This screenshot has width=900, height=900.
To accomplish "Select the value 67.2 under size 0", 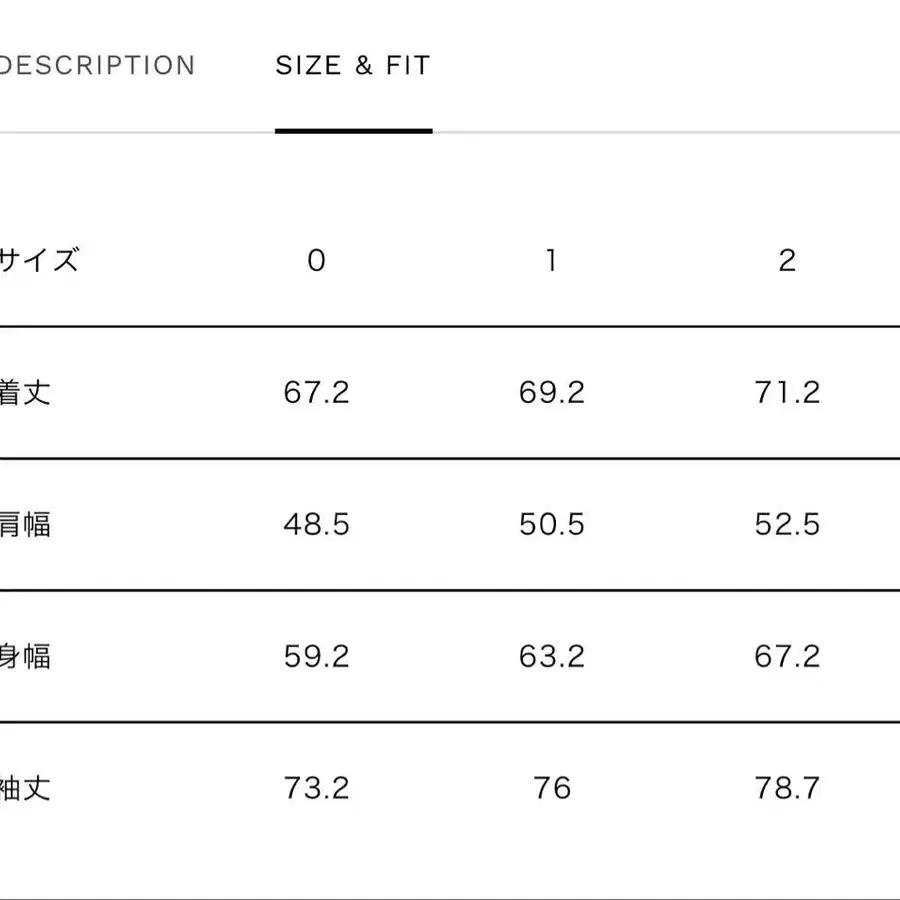I will coord(316,392).
